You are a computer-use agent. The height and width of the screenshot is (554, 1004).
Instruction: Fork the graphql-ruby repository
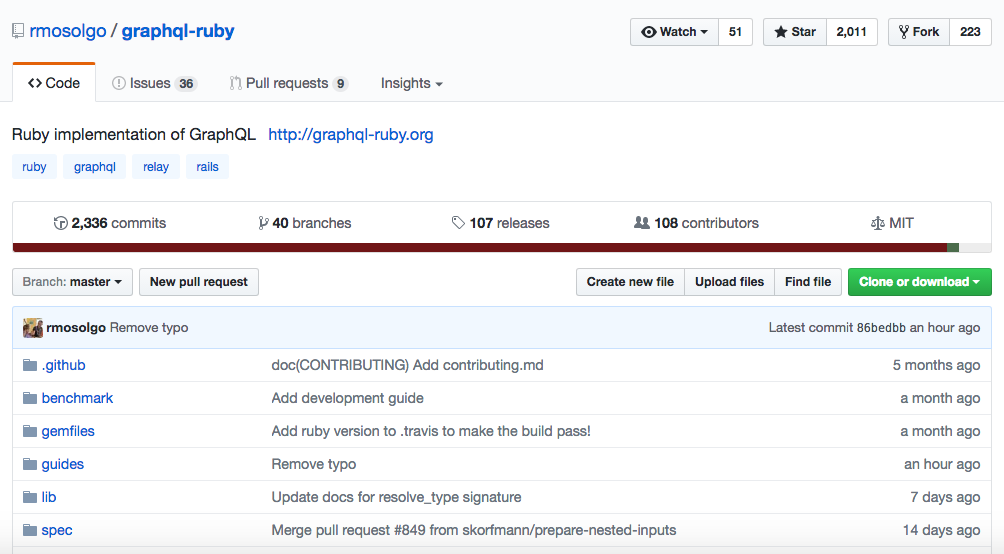point(918,32)
